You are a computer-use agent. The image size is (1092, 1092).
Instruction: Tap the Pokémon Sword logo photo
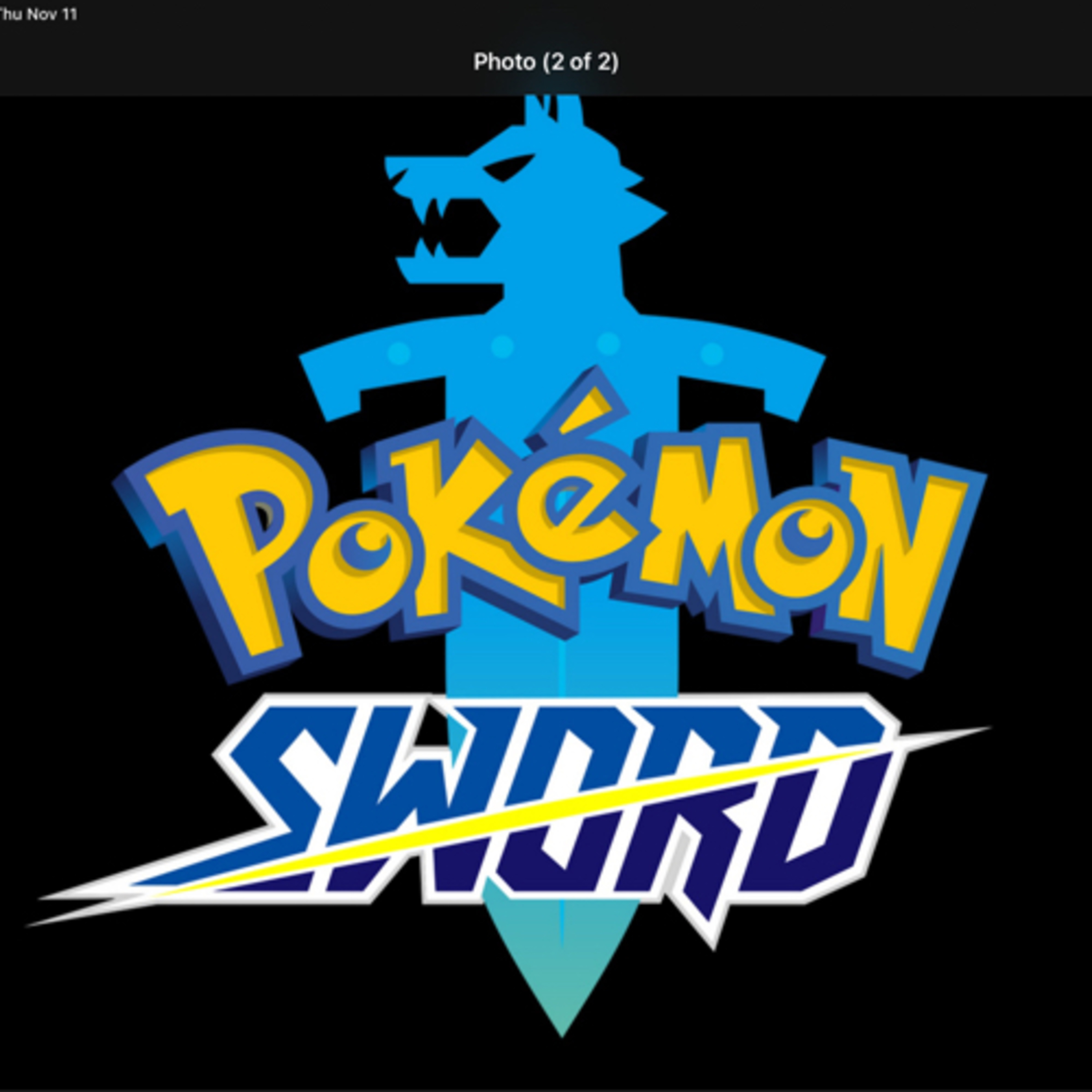click(x=546, y=593)
